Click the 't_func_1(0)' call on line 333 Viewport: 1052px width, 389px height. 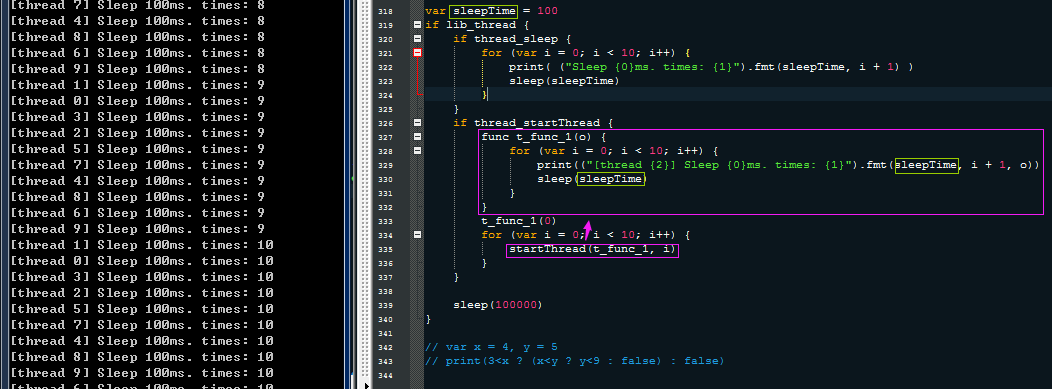pos(519,221)
